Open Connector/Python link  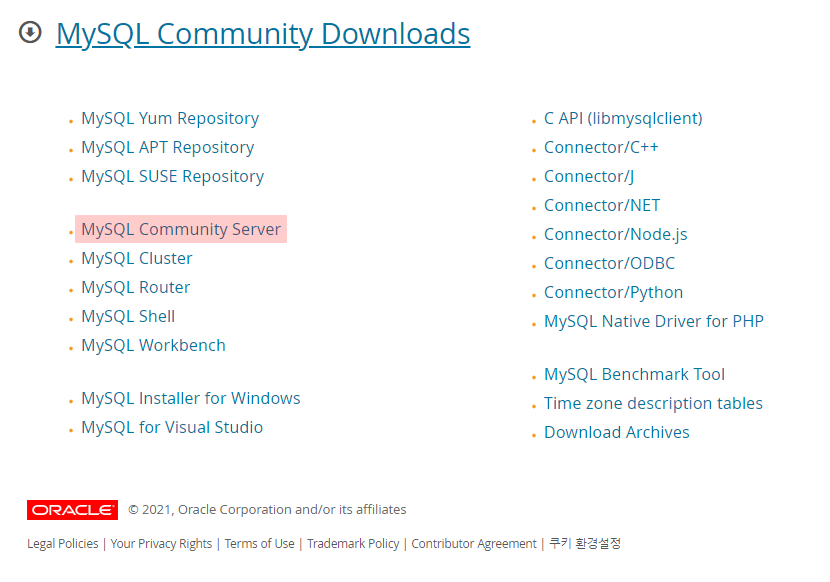tap(614, 293)
